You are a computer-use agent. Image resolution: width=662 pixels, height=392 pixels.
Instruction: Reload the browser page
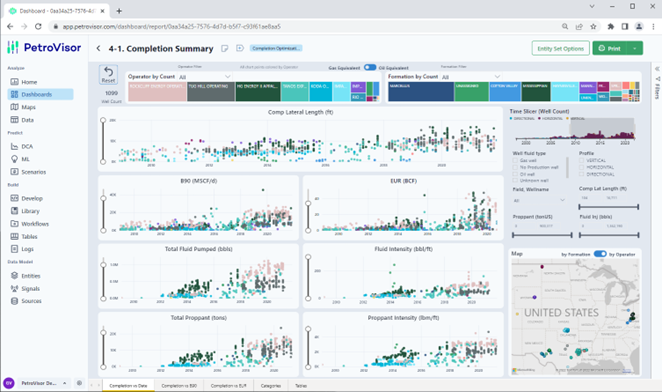(x=38, y=26)
